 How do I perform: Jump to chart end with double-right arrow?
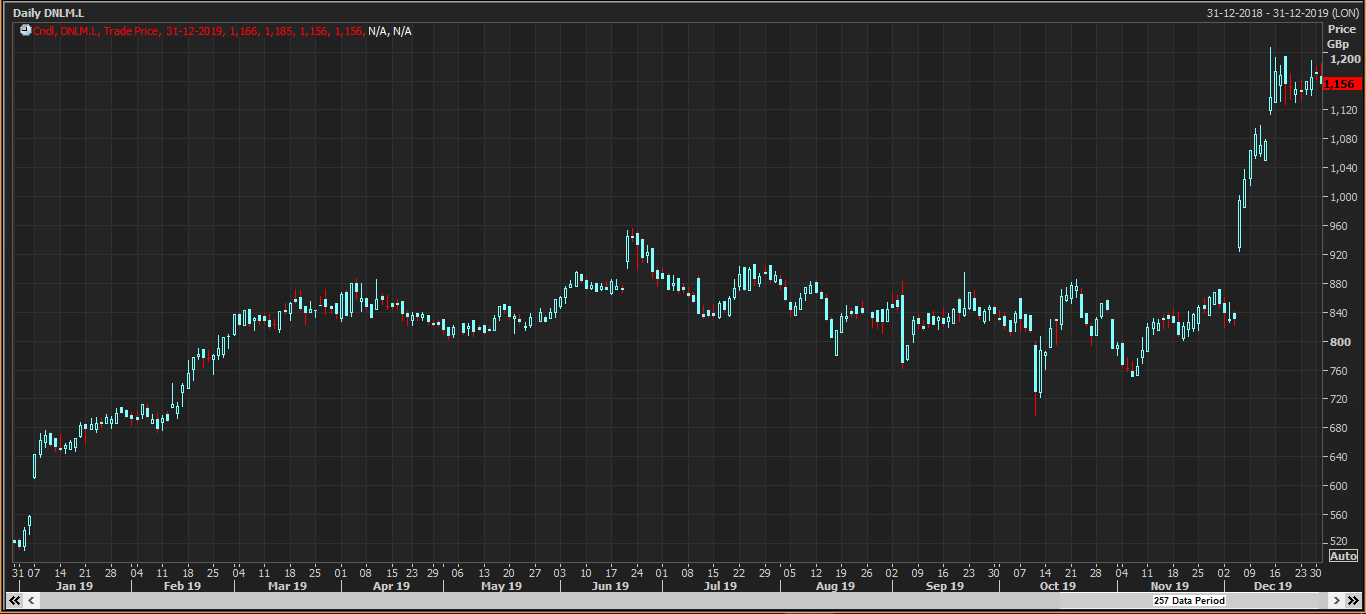click(x=1352, y=600)
